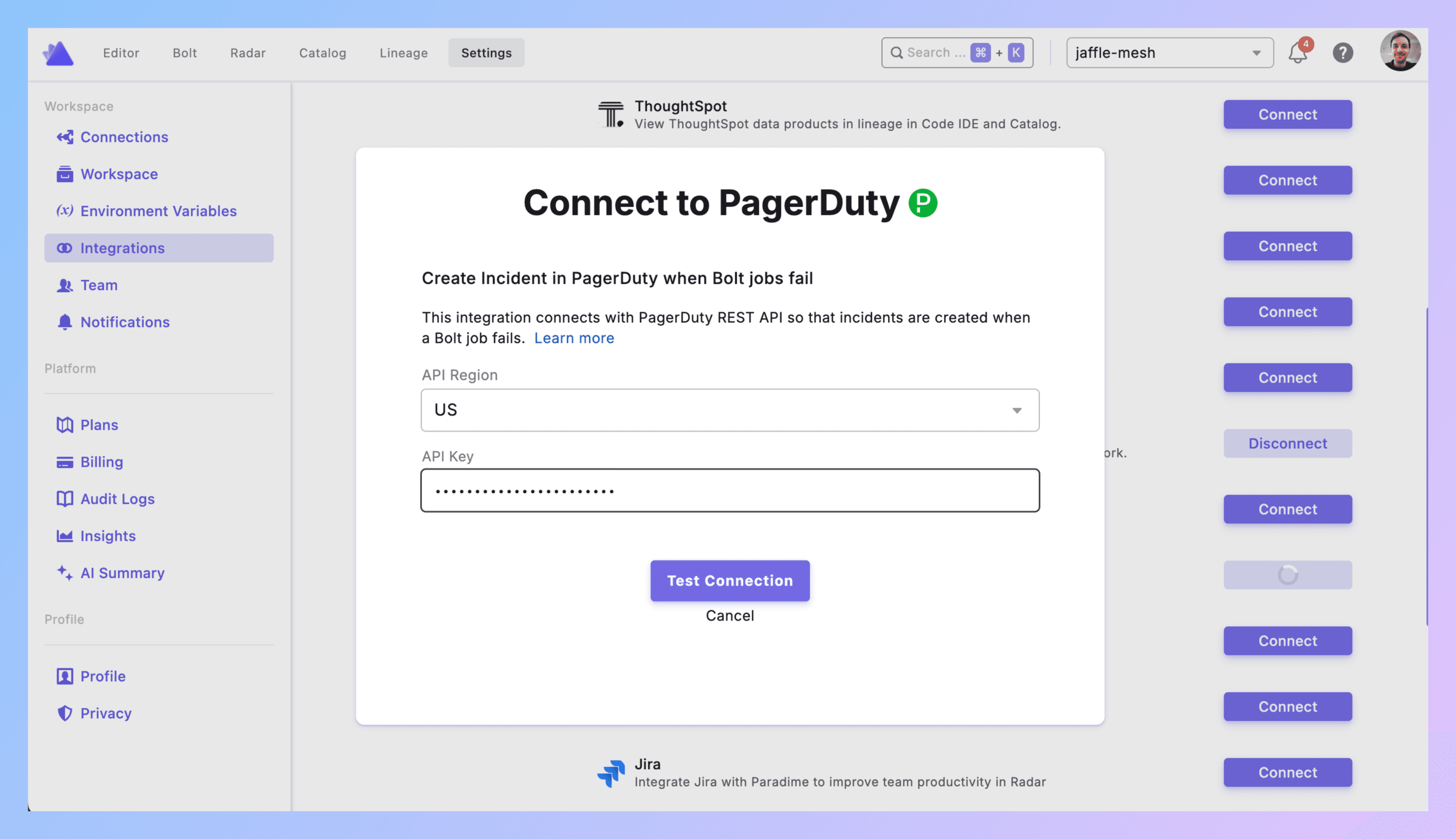The image size is (1456, 839).
Task: Click the Privacy shield icon
Action: pos(65,714)
